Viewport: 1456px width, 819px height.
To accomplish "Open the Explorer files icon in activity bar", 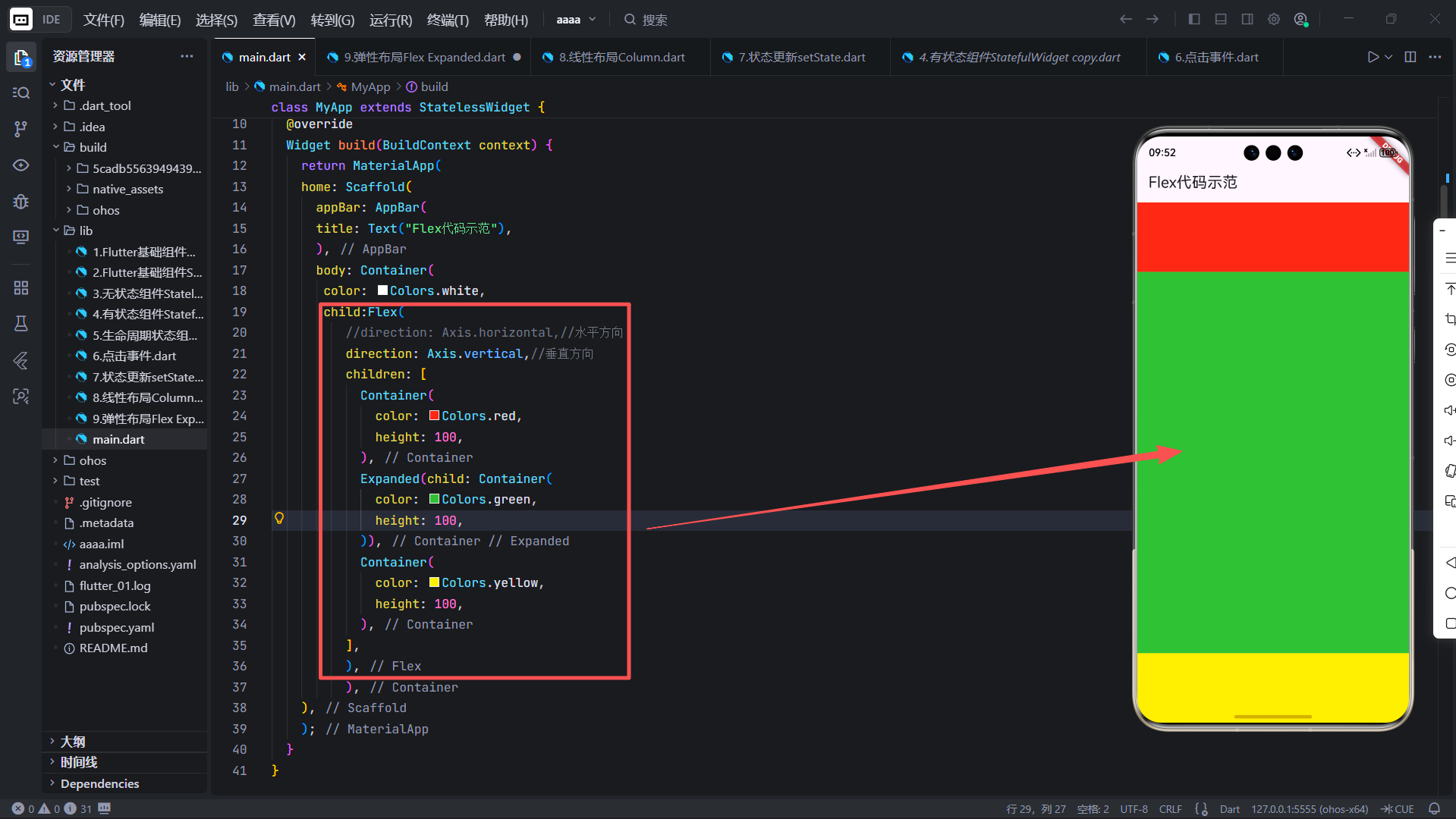I will pyautogui.click(x=21, y=57).
